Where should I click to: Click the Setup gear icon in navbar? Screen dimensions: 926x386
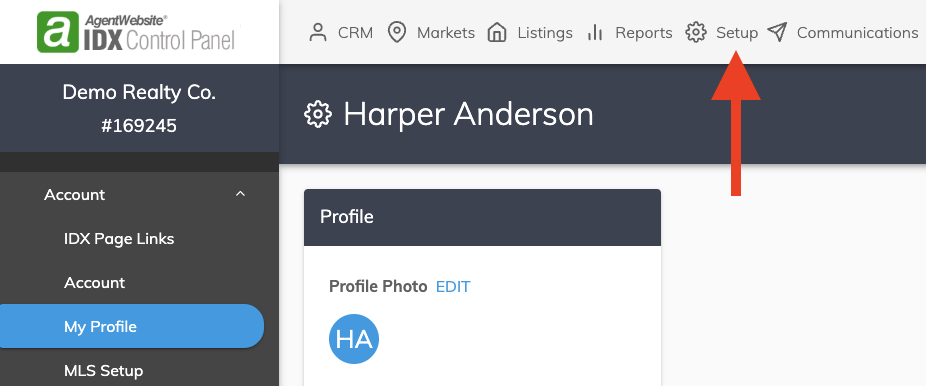coord(696,32)
